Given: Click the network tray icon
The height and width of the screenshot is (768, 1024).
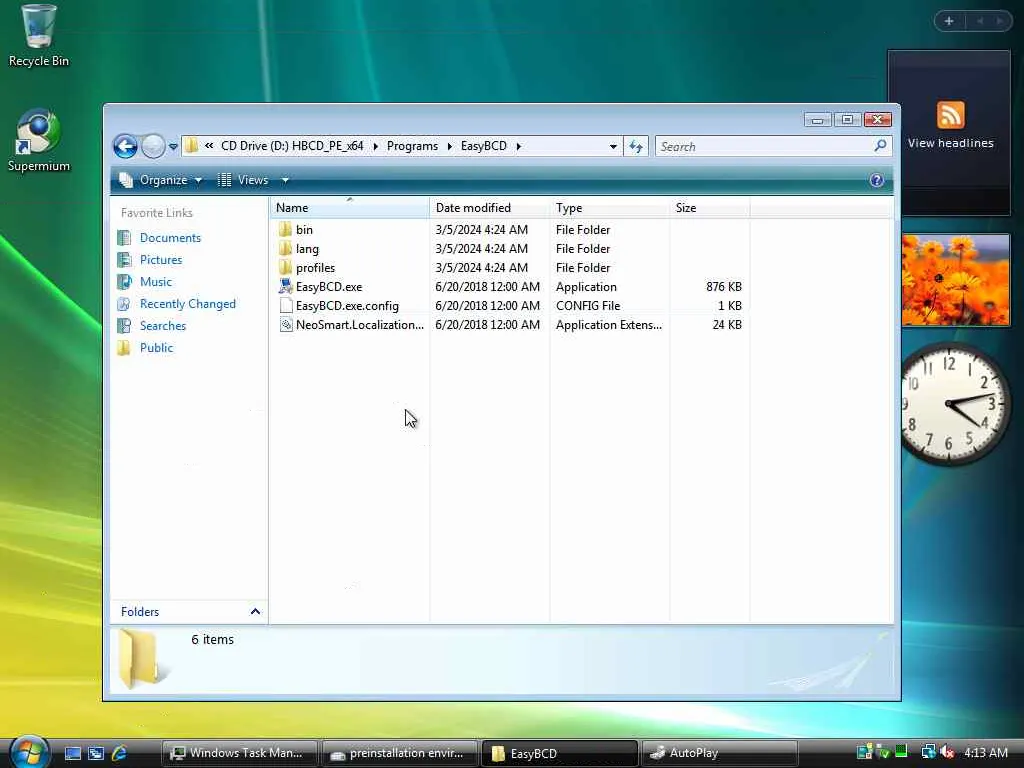Looking at the screenshot, I should (928, 752).
